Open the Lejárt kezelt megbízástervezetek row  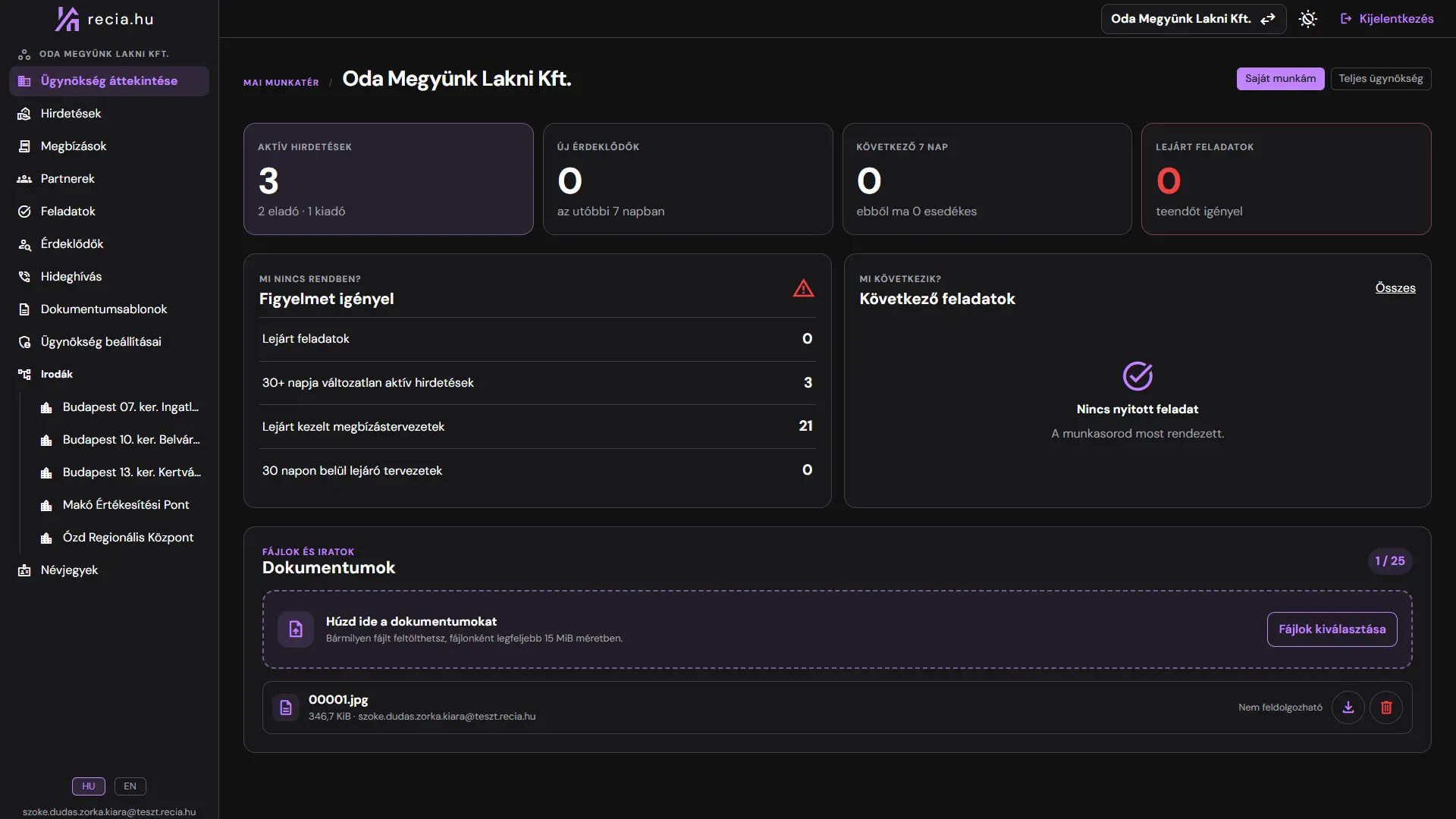[x=537, y=427]
